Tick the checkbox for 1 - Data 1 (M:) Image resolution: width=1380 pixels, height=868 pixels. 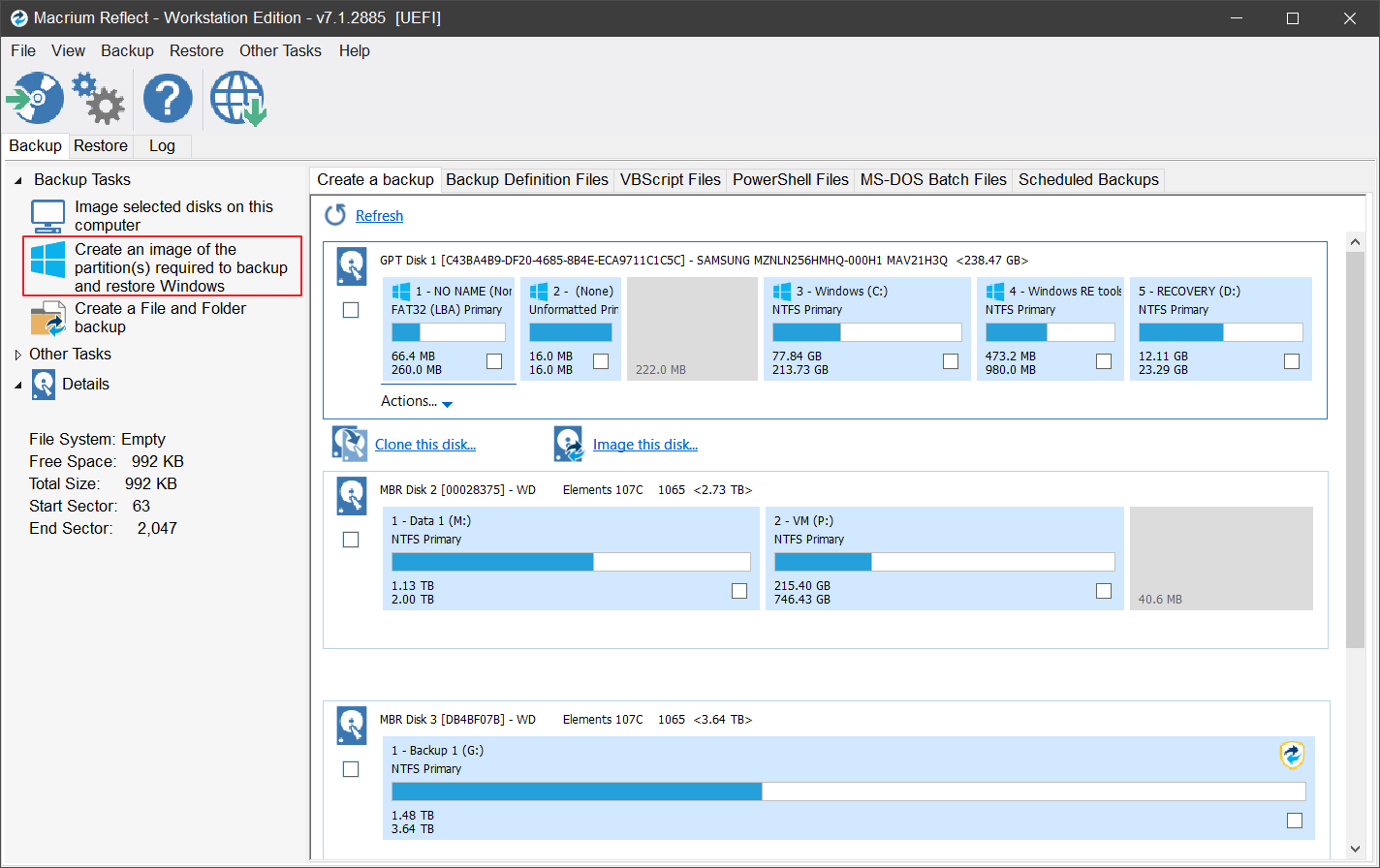(x=739, y=591)
